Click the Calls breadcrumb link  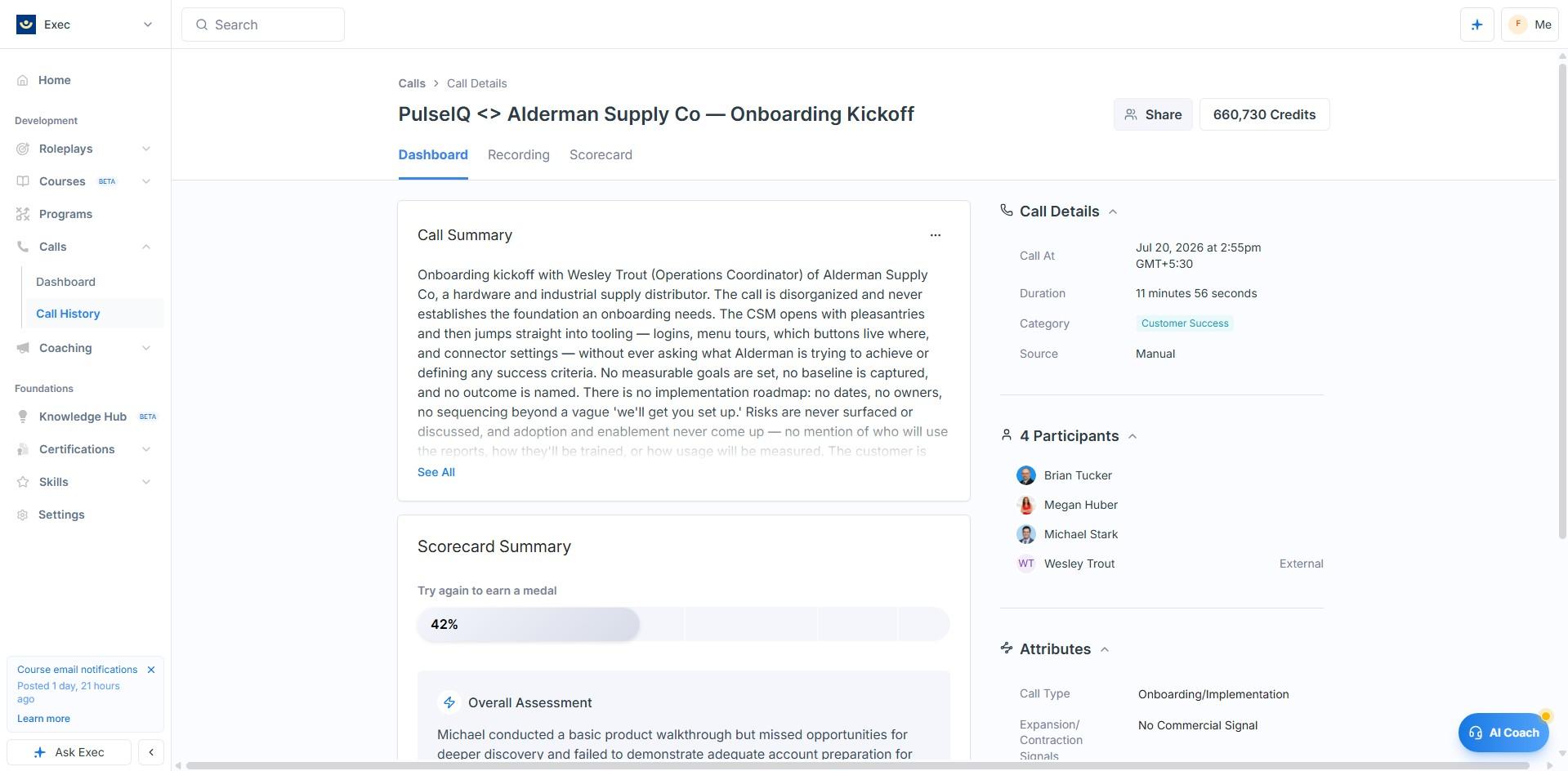tap(412, 83)
